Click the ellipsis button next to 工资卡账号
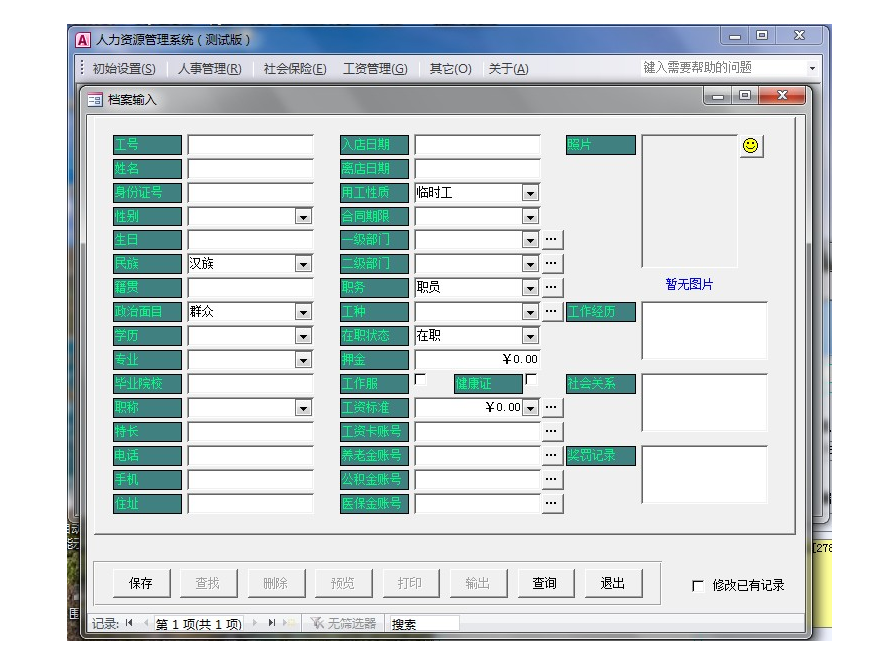Viewport: 880px width, 666px height. coord(552,432)
